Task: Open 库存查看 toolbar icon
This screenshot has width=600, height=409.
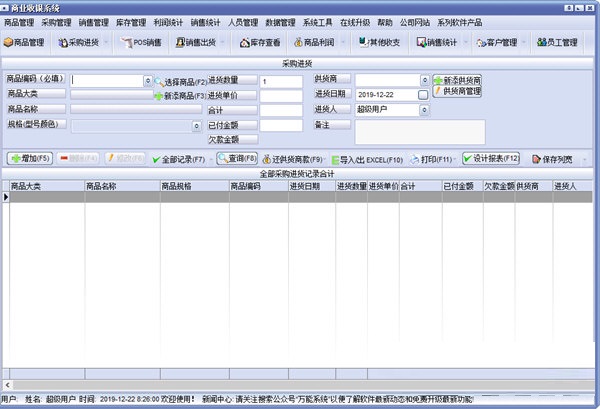Action: pos(260,42)
